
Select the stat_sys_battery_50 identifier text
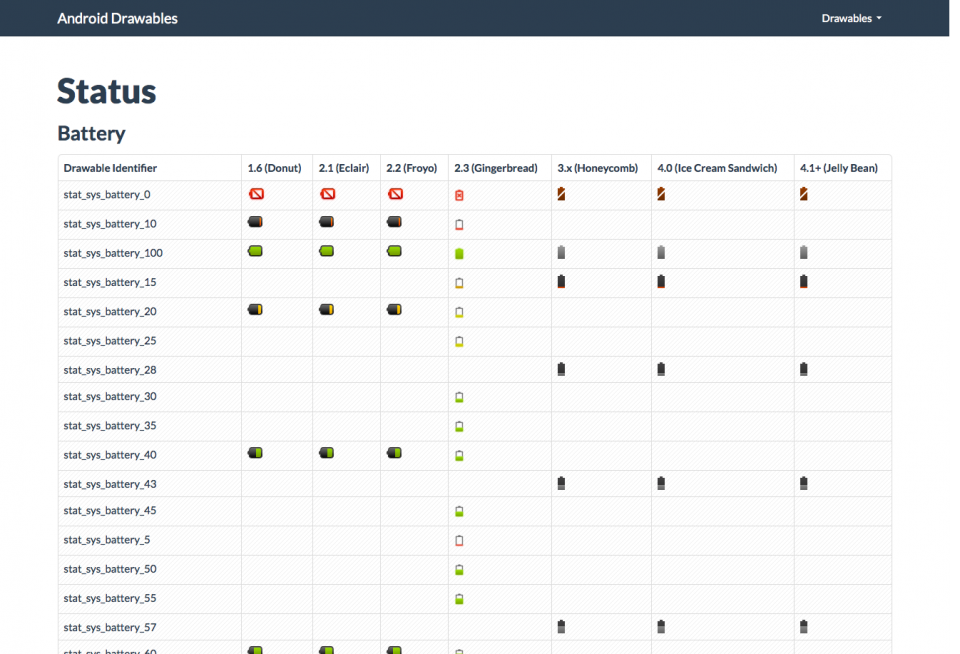point(110,569)
